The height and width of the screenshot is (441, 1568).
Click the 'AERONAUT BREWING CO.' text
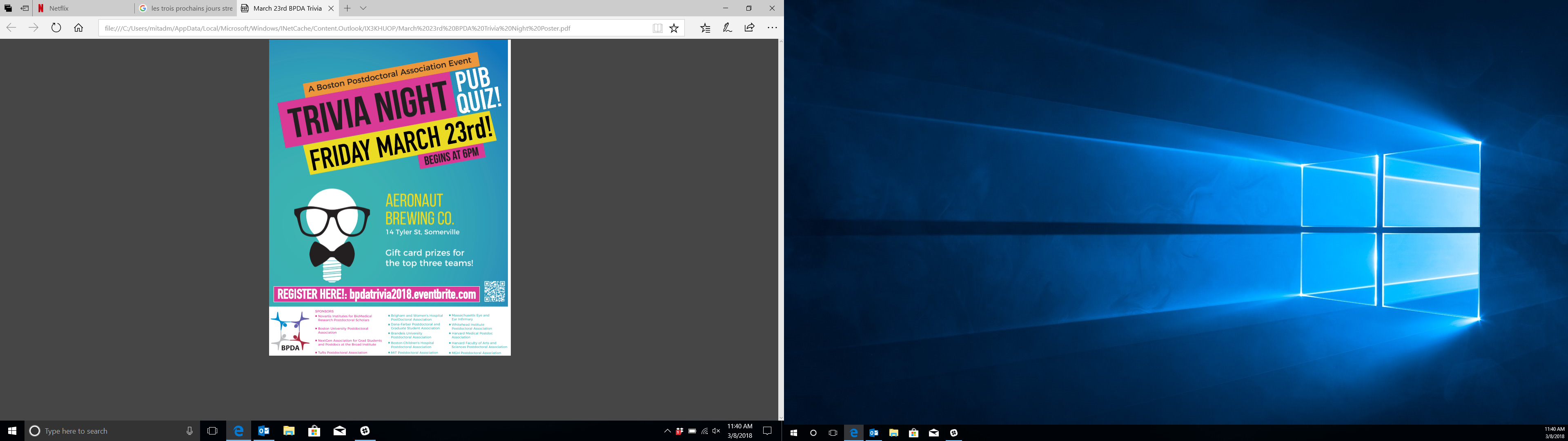420,209
